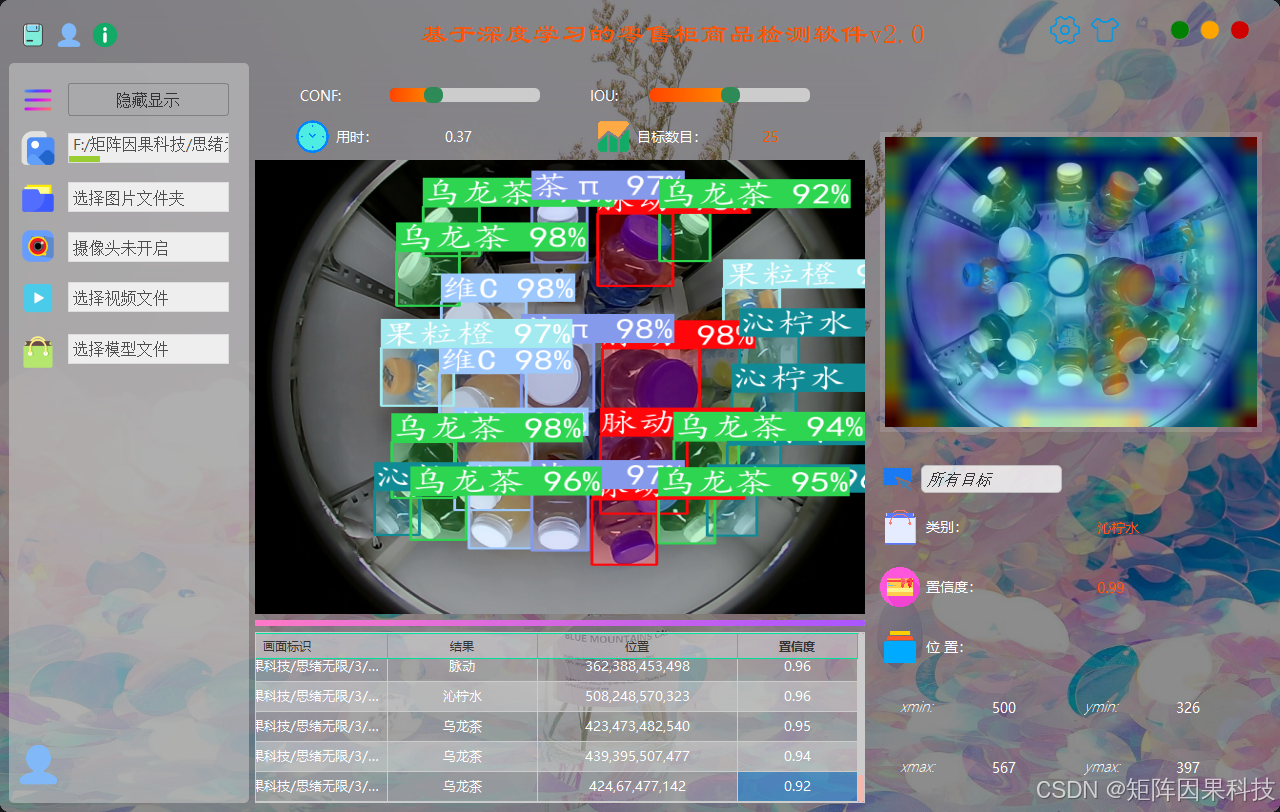Click the blue folder icon
This screenshot has width=1280, height=812.
[x=38, y=198]
